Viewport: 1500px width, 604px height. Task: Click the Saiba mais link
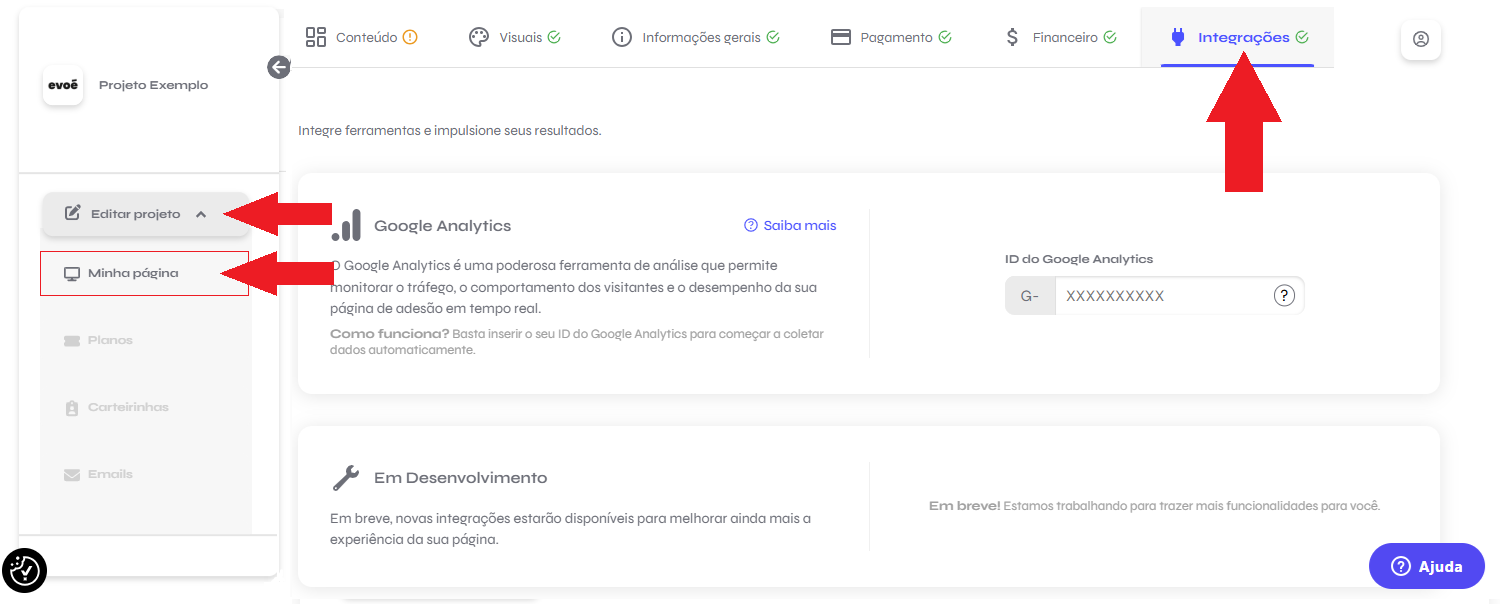790,226
